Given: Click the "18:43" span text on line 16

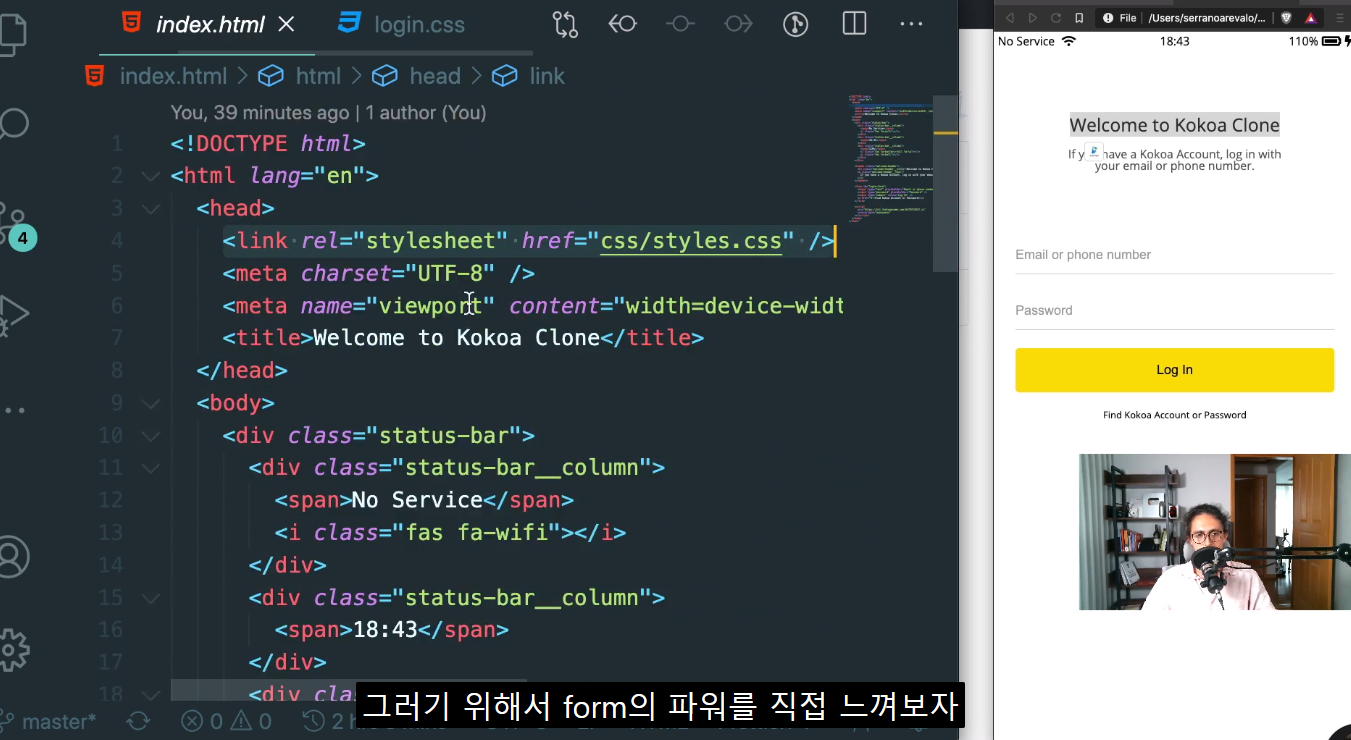Looking at the screenshot, I should (x=385, y=630).
